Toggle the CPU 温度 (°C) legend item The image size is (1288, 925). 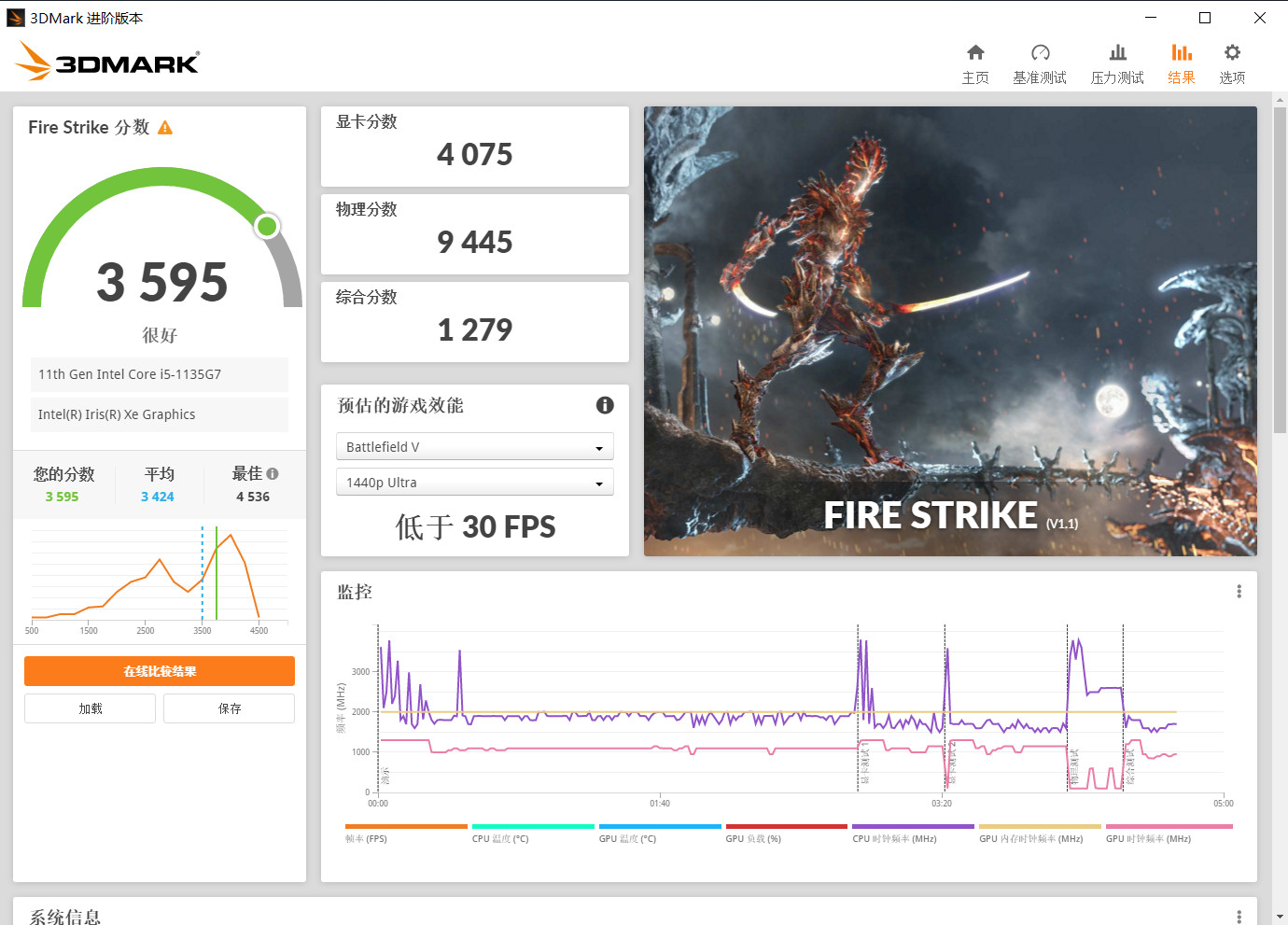tap(533, 834)
